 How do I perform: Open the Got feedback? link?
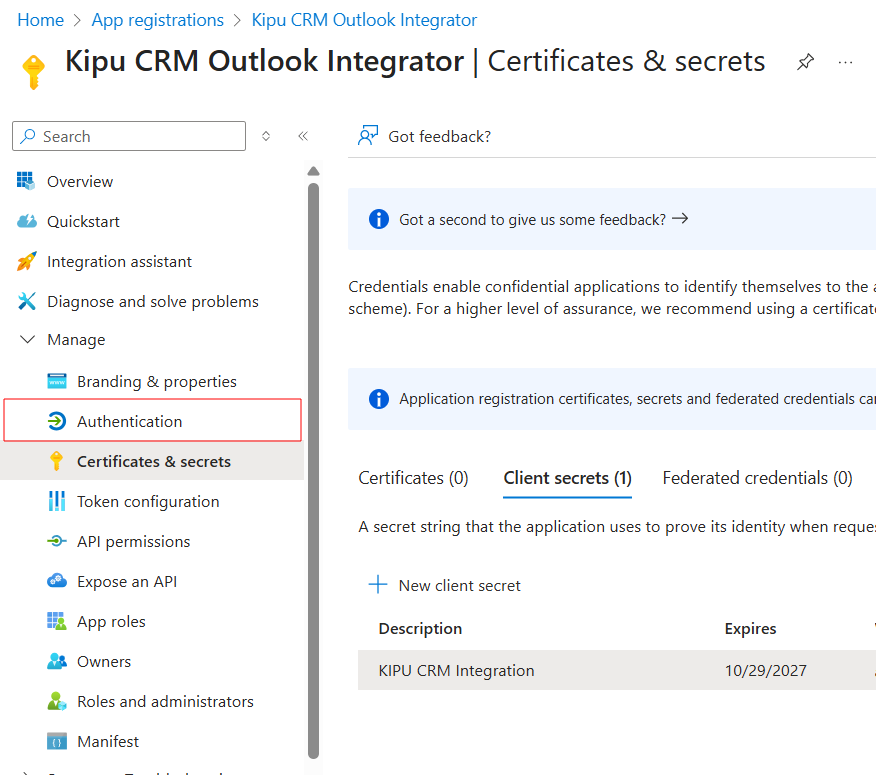click(425, 136)
